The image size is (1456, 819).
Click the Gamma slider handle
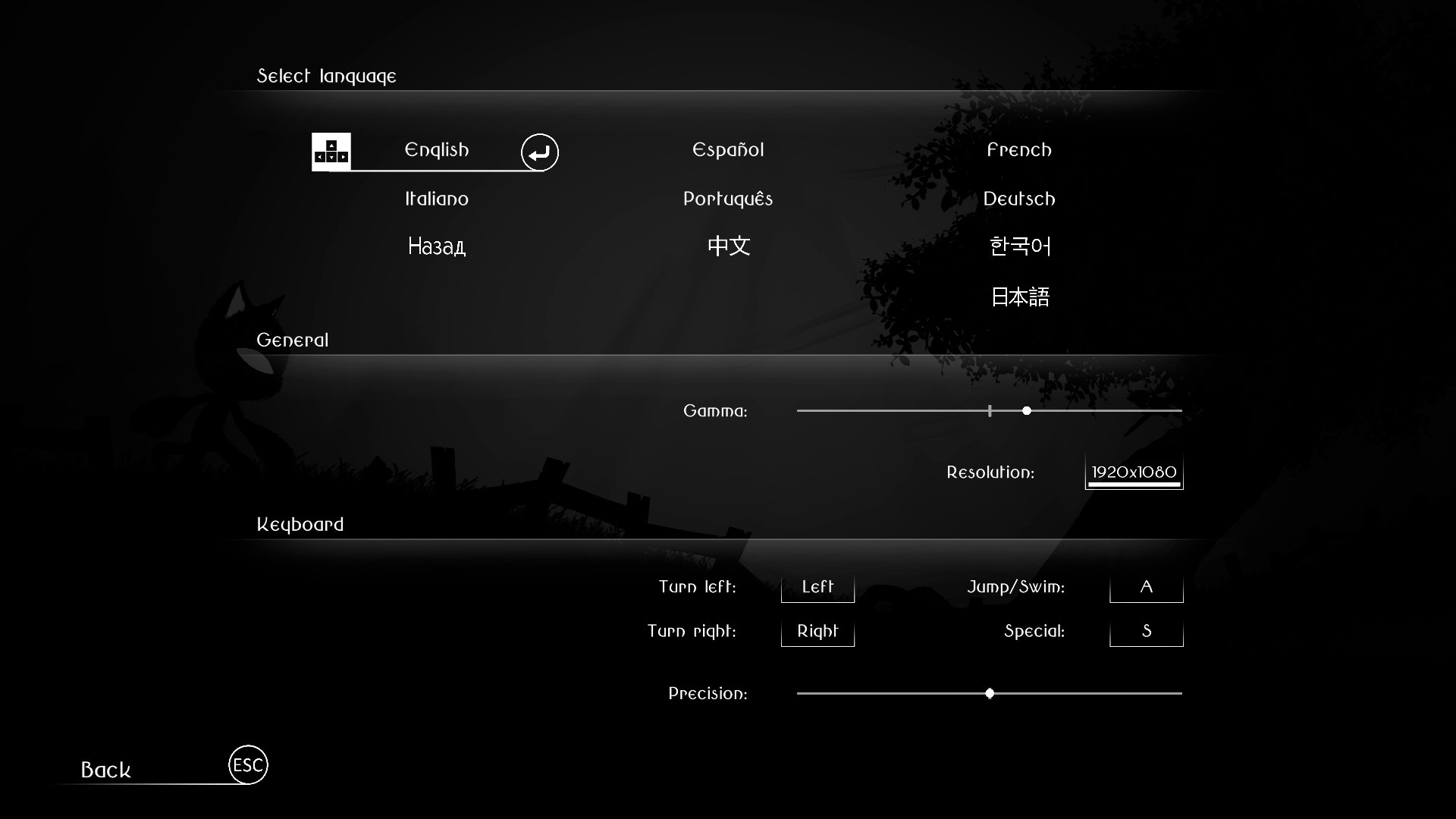(x=1026, y=411)
